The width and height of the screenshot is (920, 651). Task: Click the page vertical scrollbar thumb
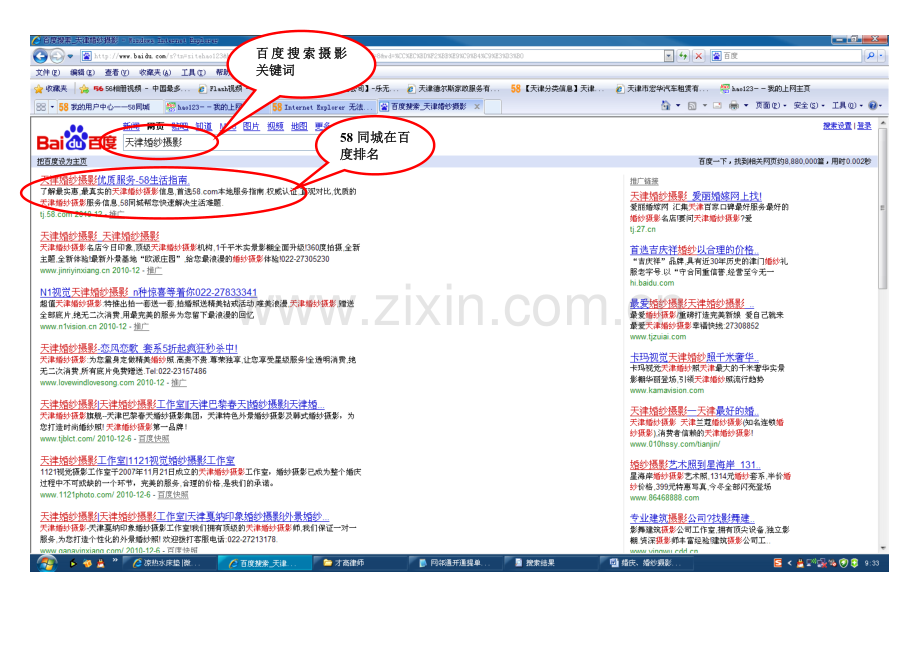pyautogui.click(x=882, y=208)
